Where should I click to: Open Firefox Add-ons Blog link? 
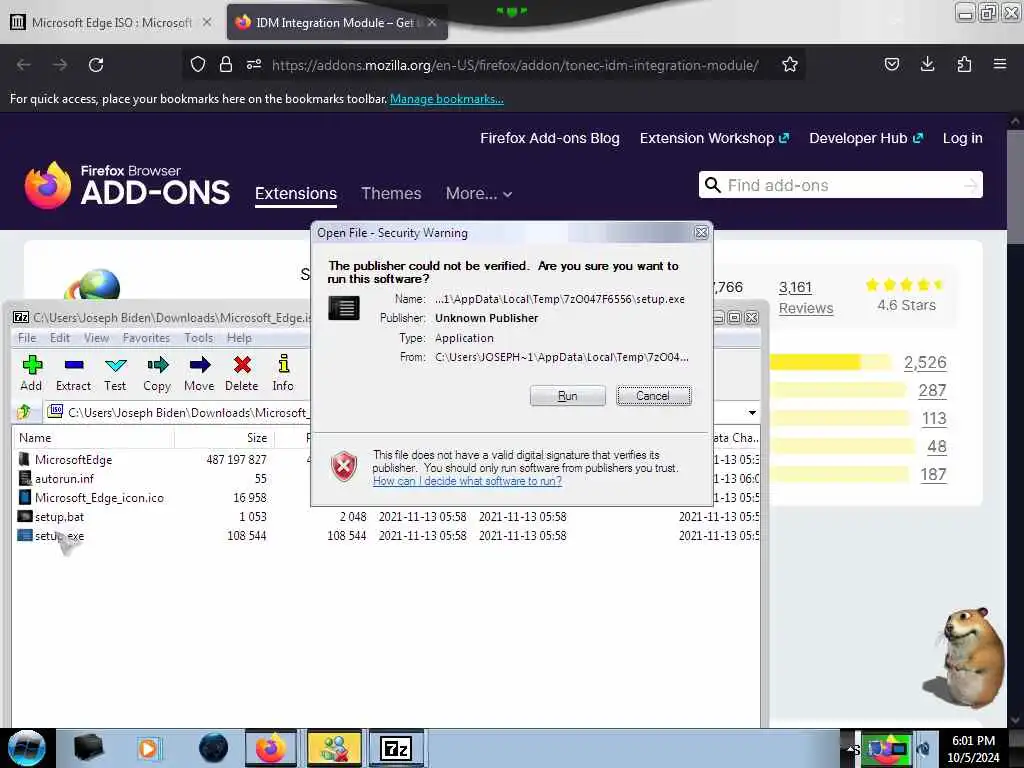coord(550,138)
